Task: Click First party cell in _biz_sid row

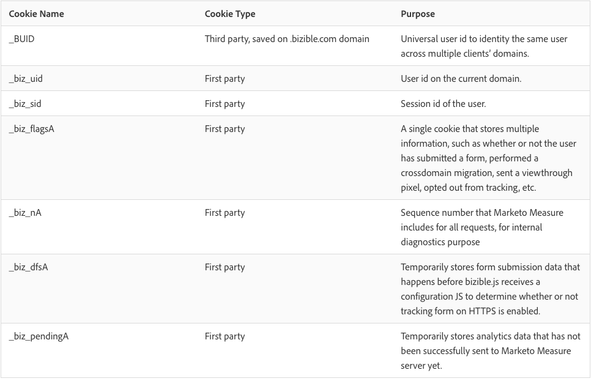Action: pos(225,104)
